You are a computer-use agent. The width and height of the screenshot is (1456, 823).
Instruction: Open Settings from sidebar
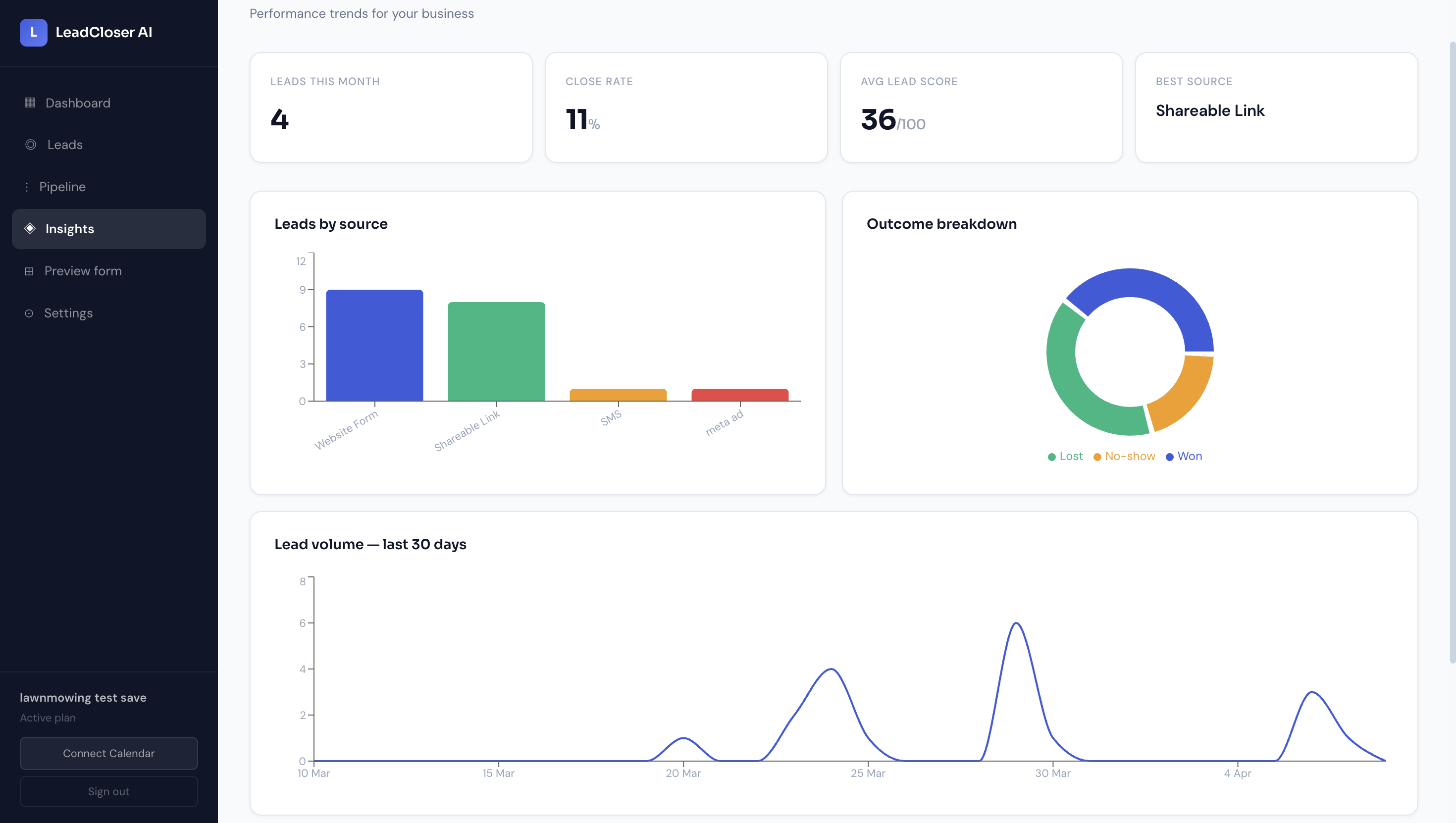tap(68, 313)
